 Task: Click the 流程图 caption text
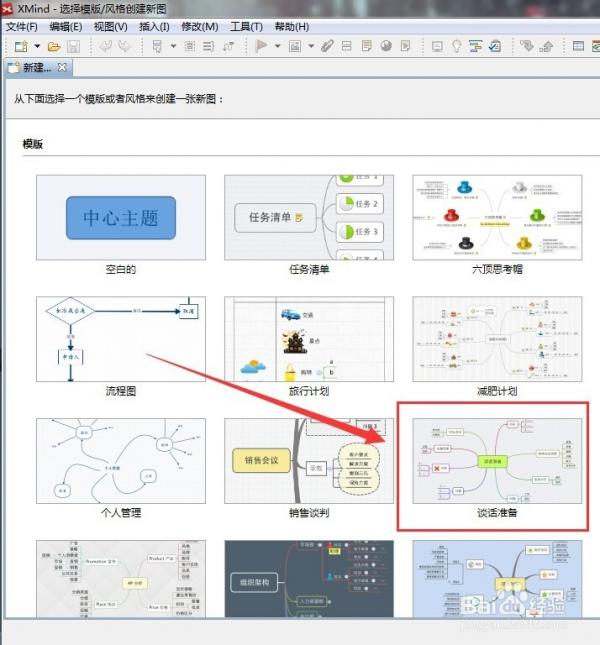[121, 391]
